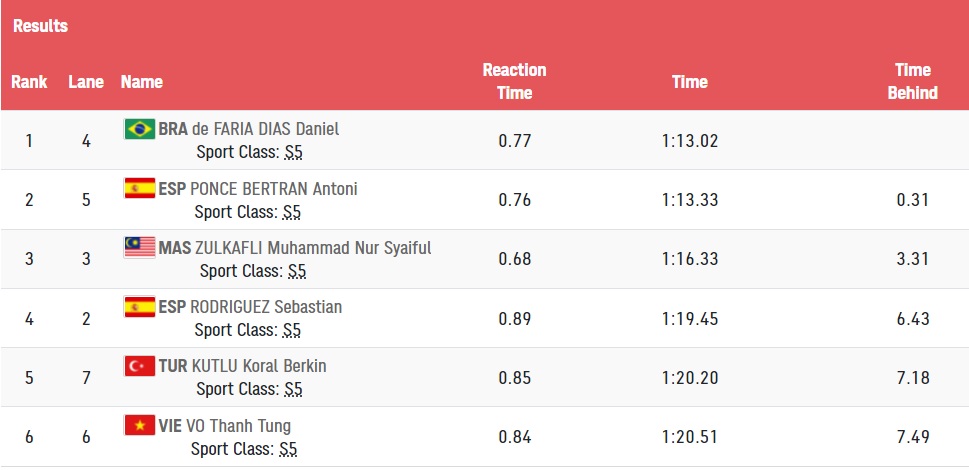Click the Turkey flag icon
Image resolution: width=969 pixels, height=470 pixels.
140,366
